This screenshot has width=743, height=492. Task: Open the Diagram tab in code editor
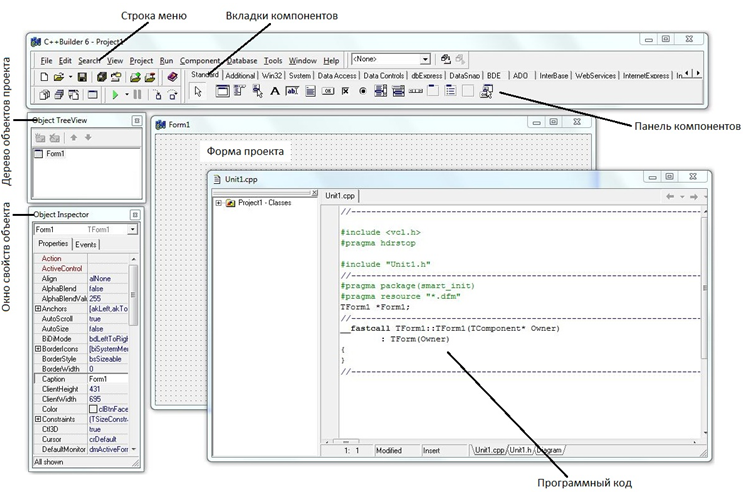pyautogui.click(x=550, y=450)
